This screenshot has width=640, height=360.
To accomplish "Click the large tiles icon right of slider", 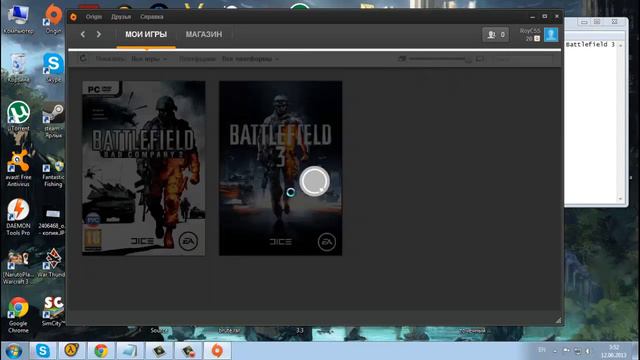I will pyautogui.click(x=480, y=59).
